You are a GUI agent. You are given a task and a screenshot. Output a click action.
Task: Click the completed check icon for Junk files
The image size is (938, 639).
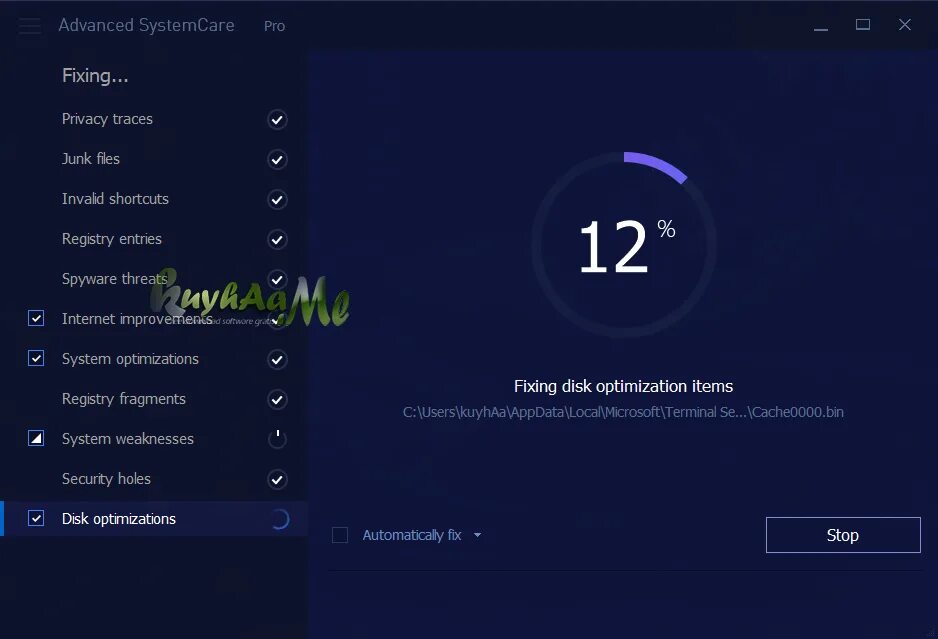[277, 160]
